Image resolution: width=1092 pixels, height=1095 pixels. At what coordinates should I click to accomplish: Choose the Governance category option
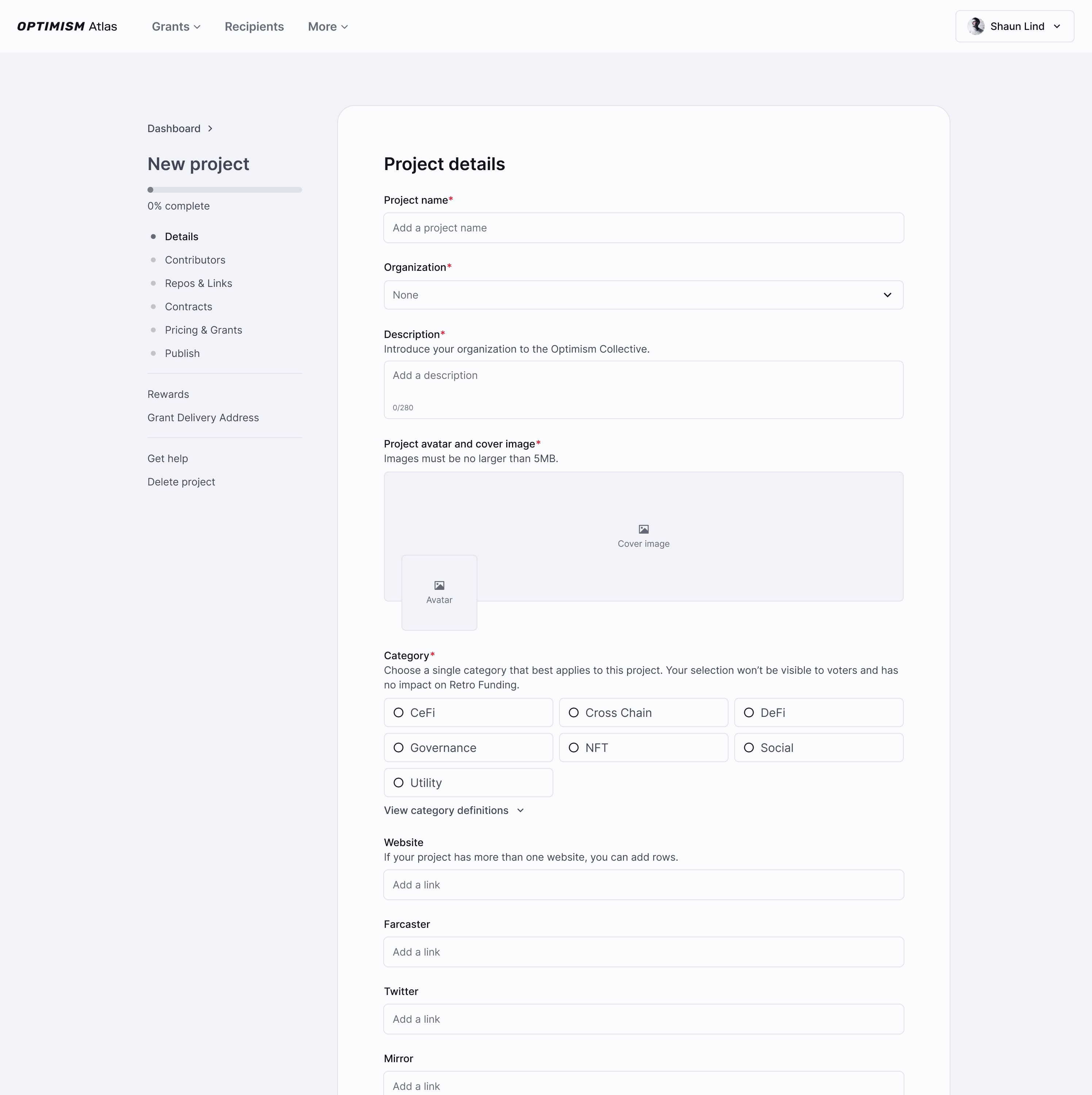click(x=399, y=748)
